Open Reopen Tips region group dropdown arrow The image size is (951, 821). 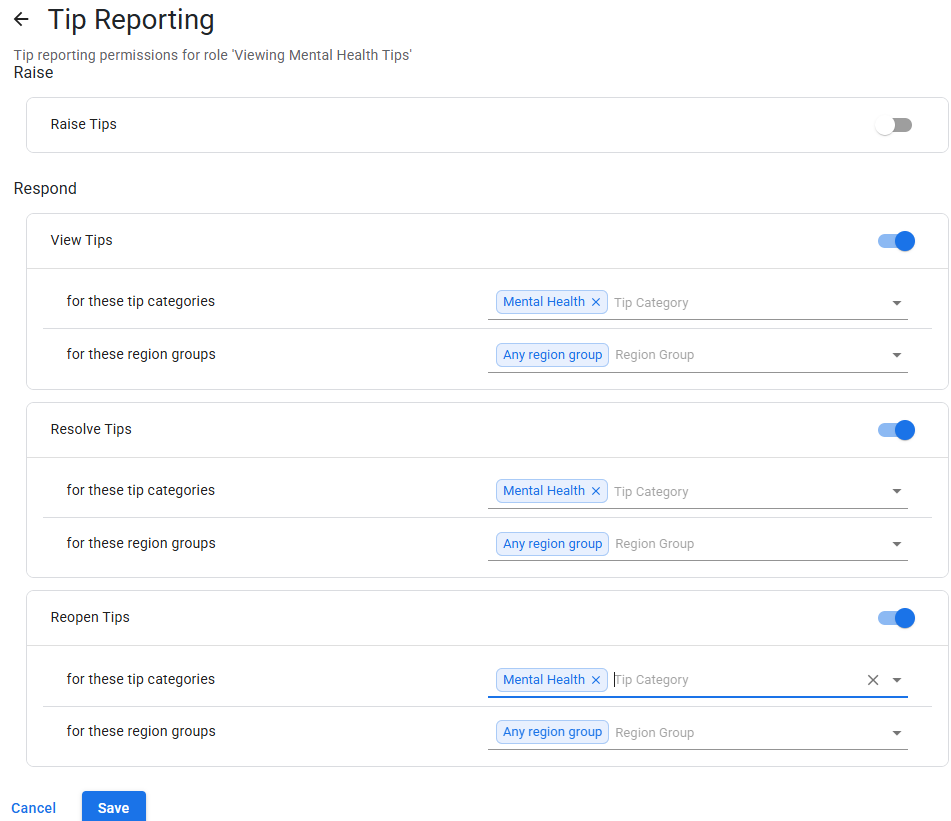[896, 732]
